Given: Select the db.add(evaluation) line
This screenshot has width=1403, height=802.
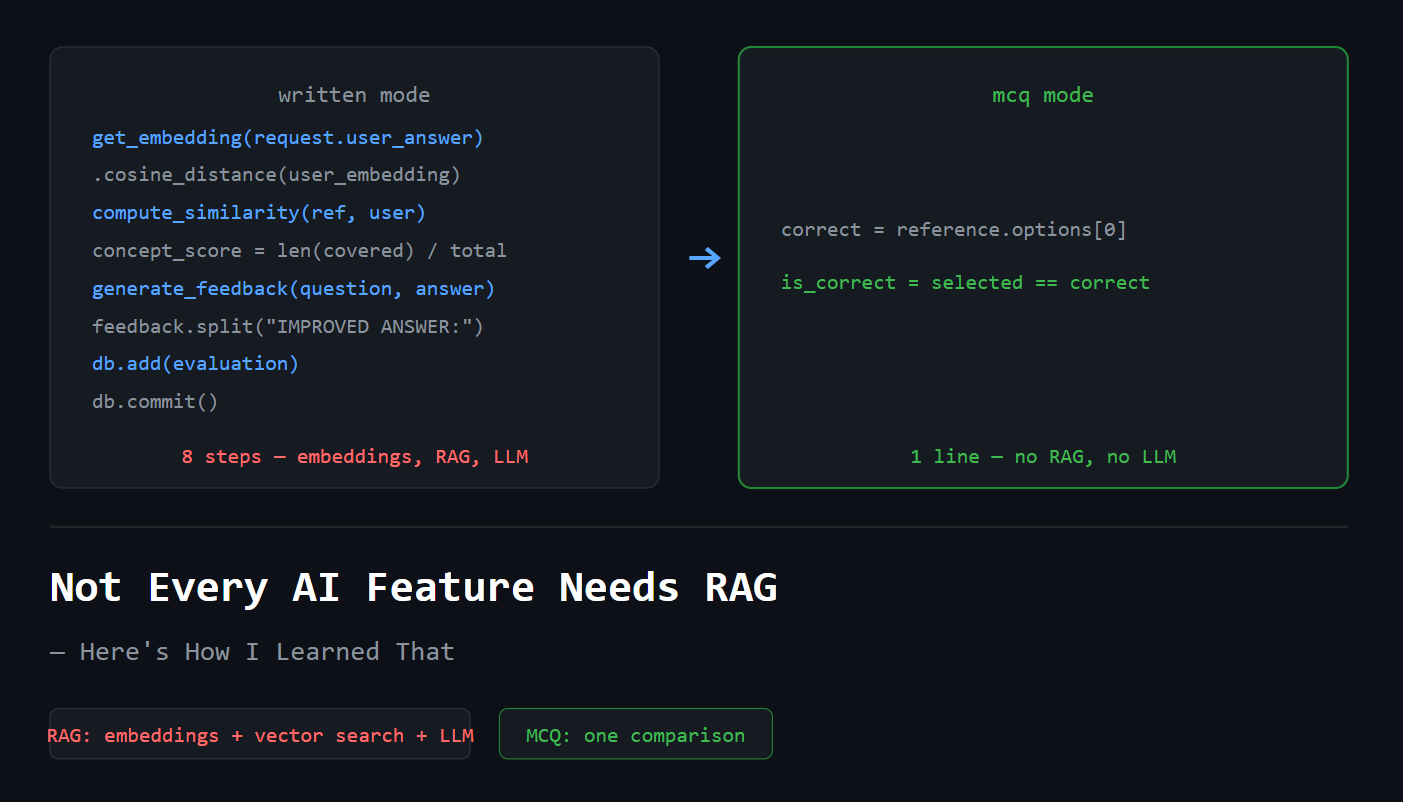Looking at the screenshot, I should [195, 364].
